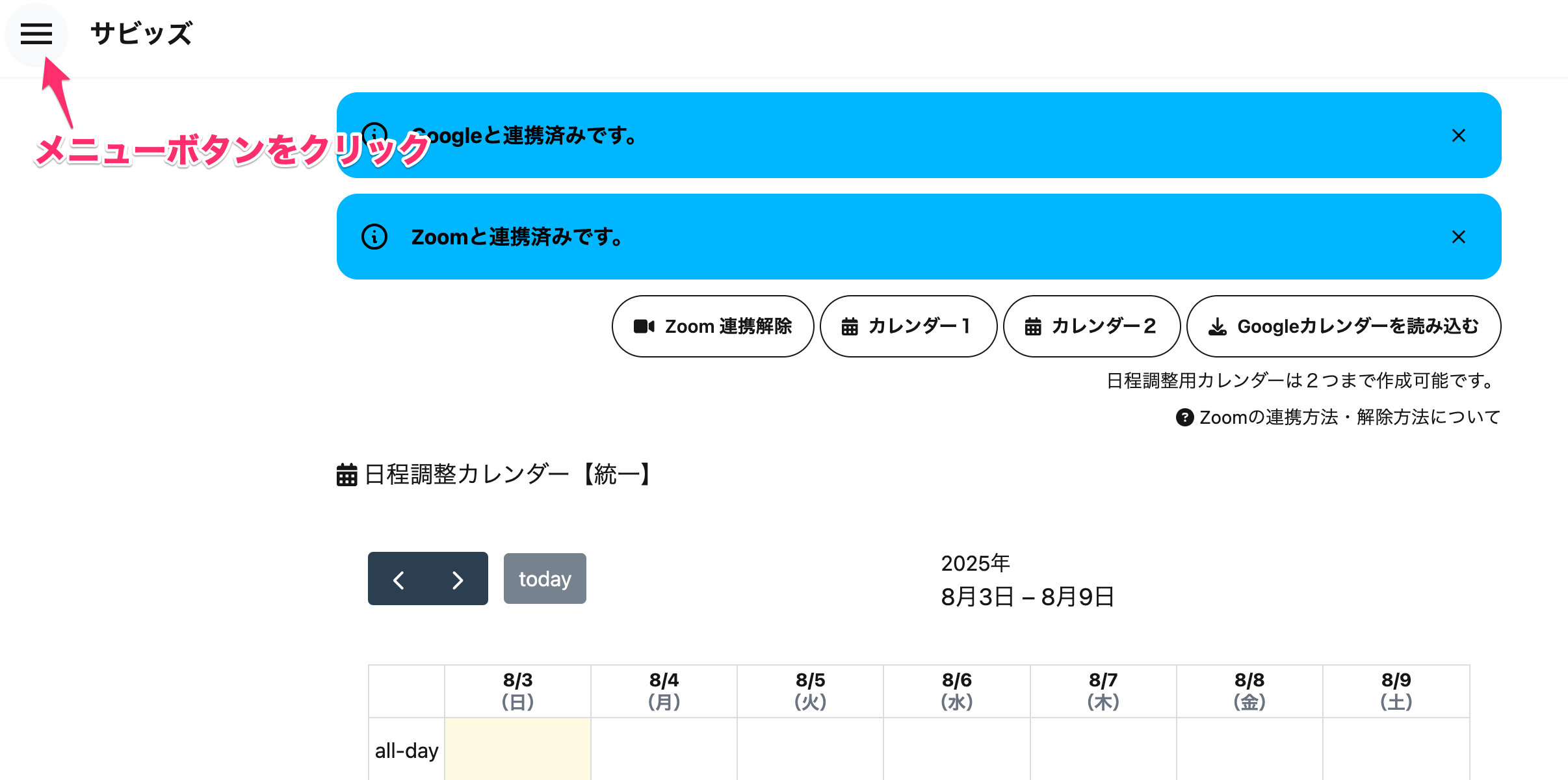Click info icon in Zoom連携済み banner
Image resolution: width=1568 pixels, height=780 pixels.
point(374,237)
